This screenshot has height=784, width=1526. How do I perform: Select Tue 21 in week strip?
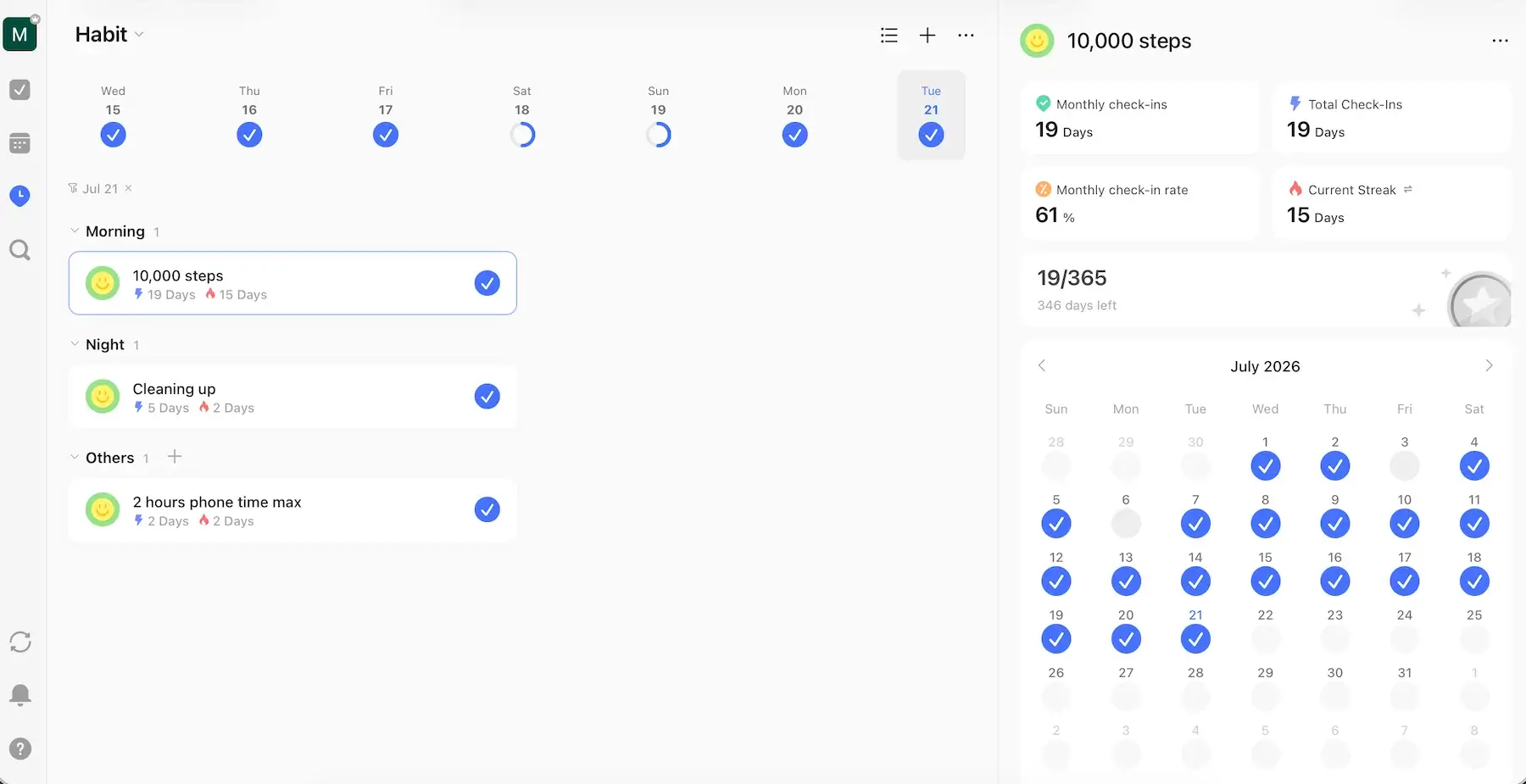pyautogui.click(x=931, y=116)
